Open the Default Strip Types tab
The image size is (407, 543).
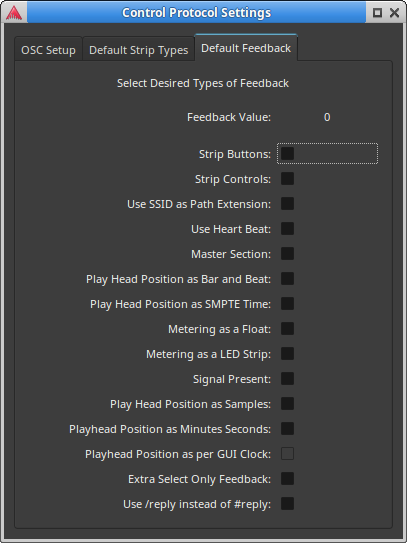click(139, 50)
